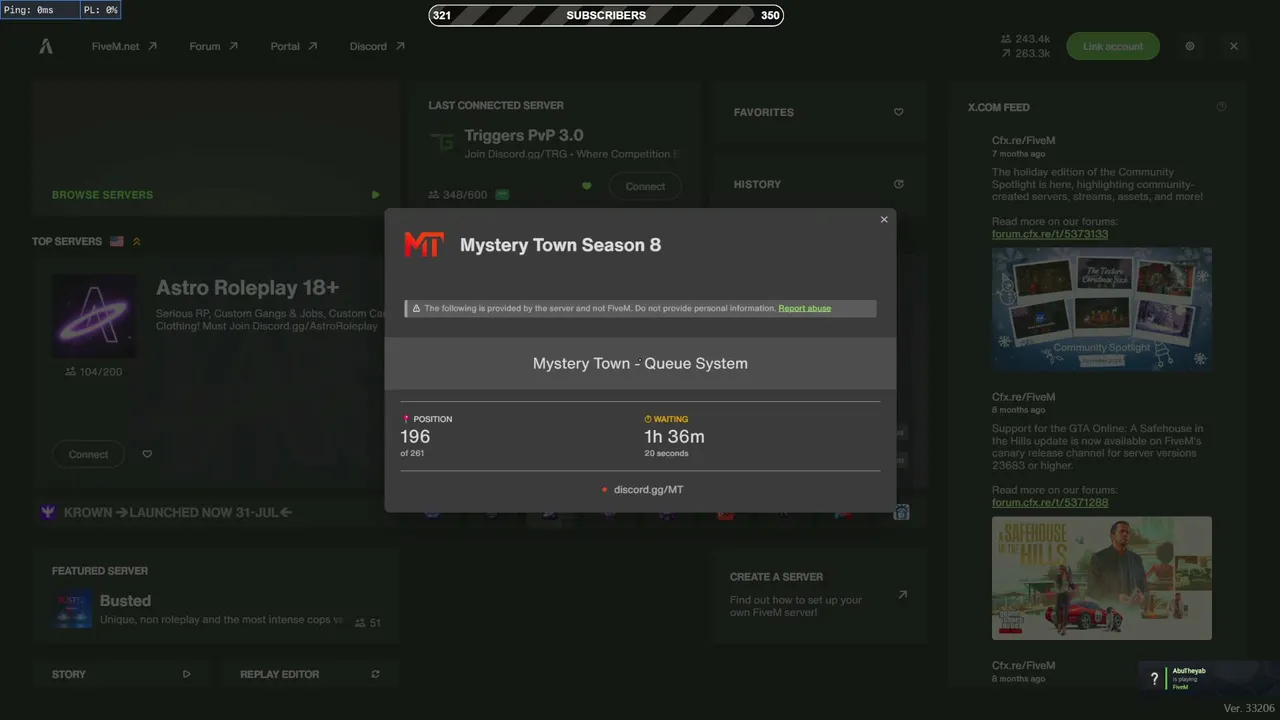1280x720 pixels.
Task: Click the Triggers PvP 3.0 logo
Action: pyautogui.click(x=441, y=143)
